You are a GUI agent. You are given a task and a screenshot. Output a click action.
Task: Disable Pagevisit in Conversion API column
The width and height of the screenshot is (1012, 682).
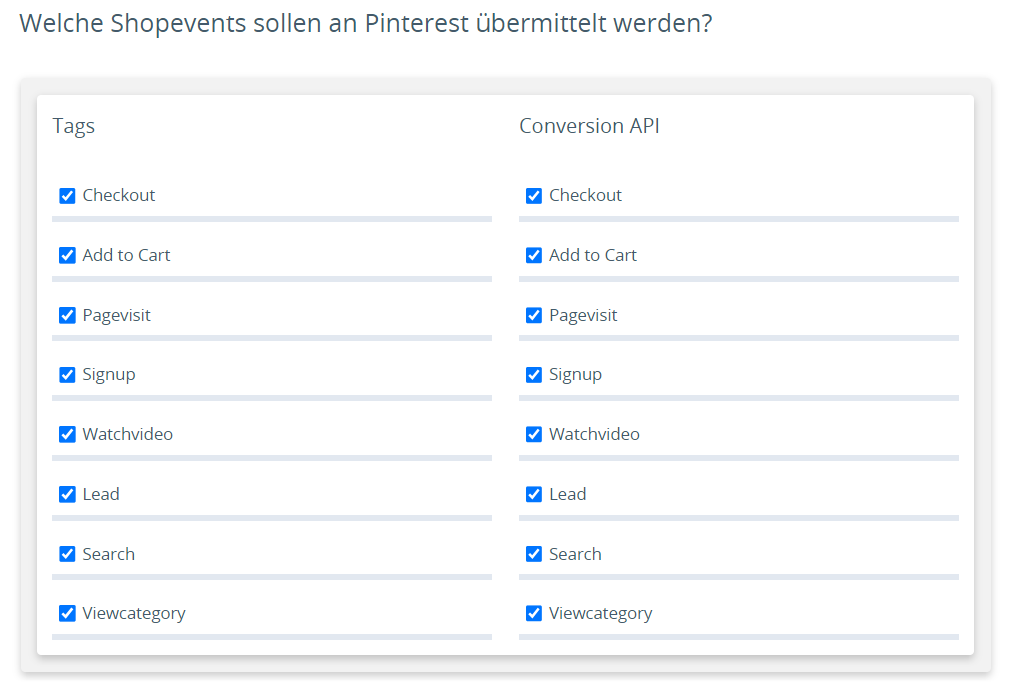534,316
